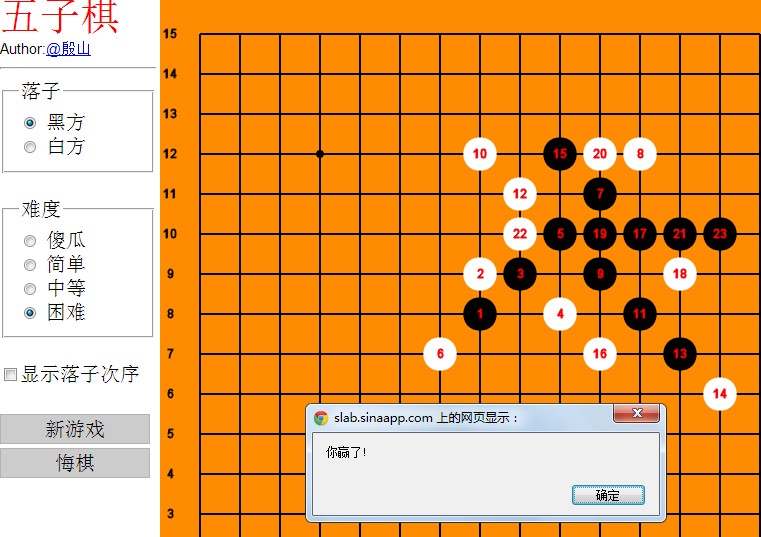Click white stone numbered 8
This screenshot has height=537, width=761.
[640, 154]
